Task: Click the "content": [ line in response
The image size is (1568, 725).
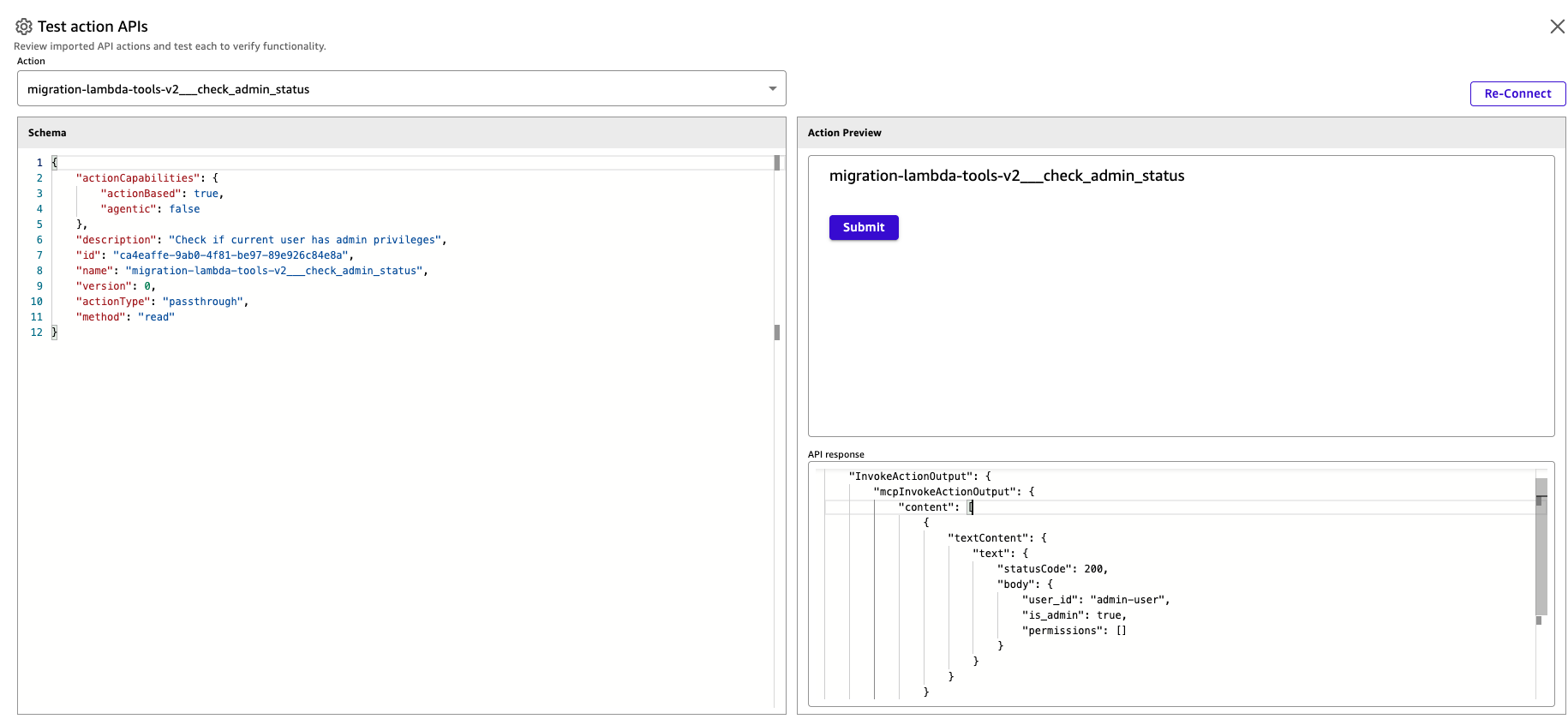Action: coord(936,507)
